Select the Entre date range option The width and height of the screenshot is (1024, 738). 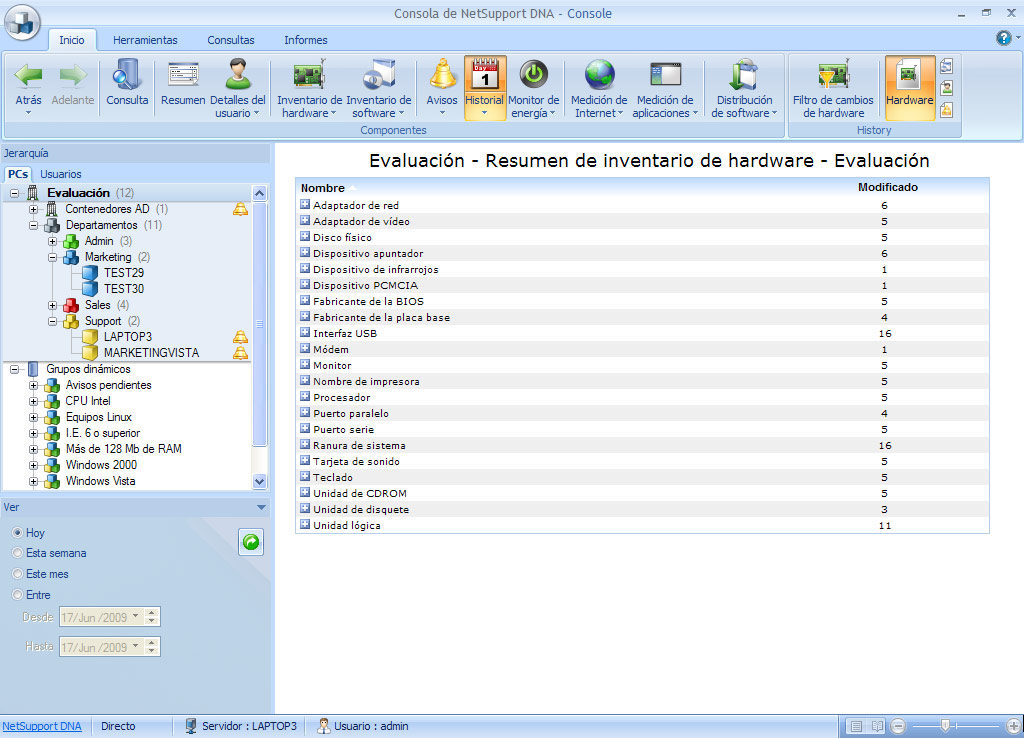18,595
